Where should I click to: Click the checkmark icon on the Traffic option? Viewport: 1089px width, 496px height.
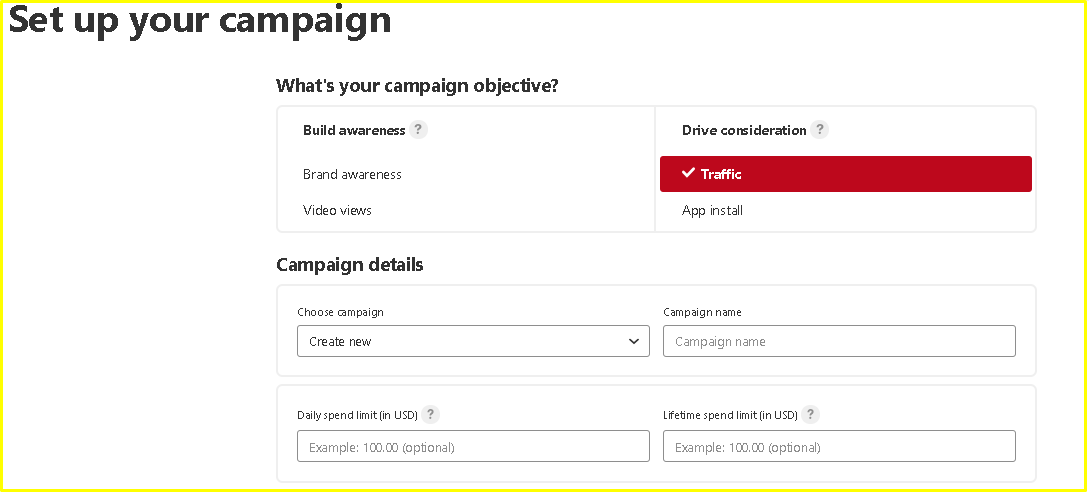click(x=688, y=173)
